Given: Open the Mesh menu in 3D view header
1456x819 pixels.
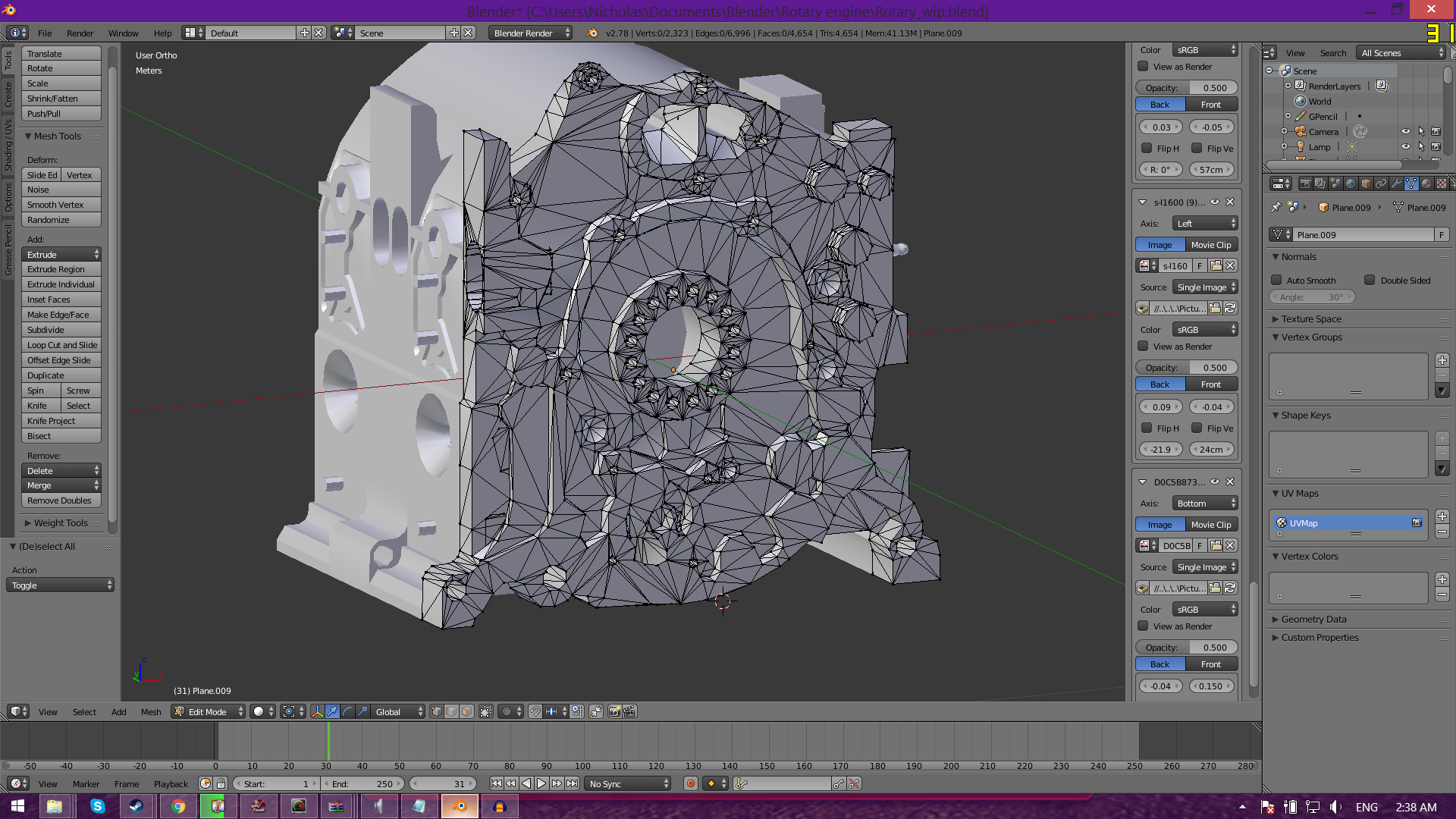Looking at the screenshot, I should (x=151, y=712).
